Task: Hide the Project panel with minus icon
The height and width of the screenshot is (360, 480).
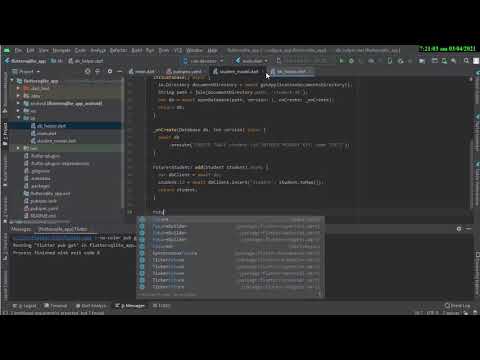Action: tap(120, 71)
